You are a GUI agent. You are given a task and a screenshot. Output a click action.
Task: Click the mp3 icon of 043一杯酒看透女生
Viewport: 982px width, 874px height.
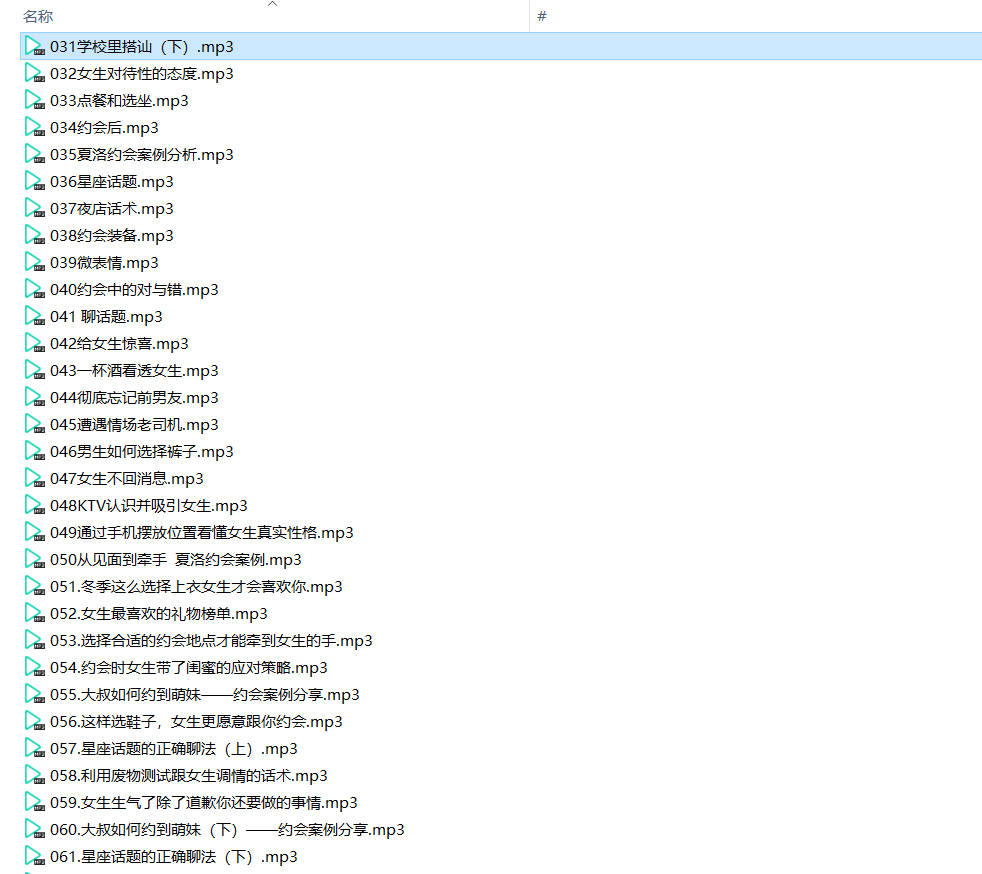tap(34, 369)
